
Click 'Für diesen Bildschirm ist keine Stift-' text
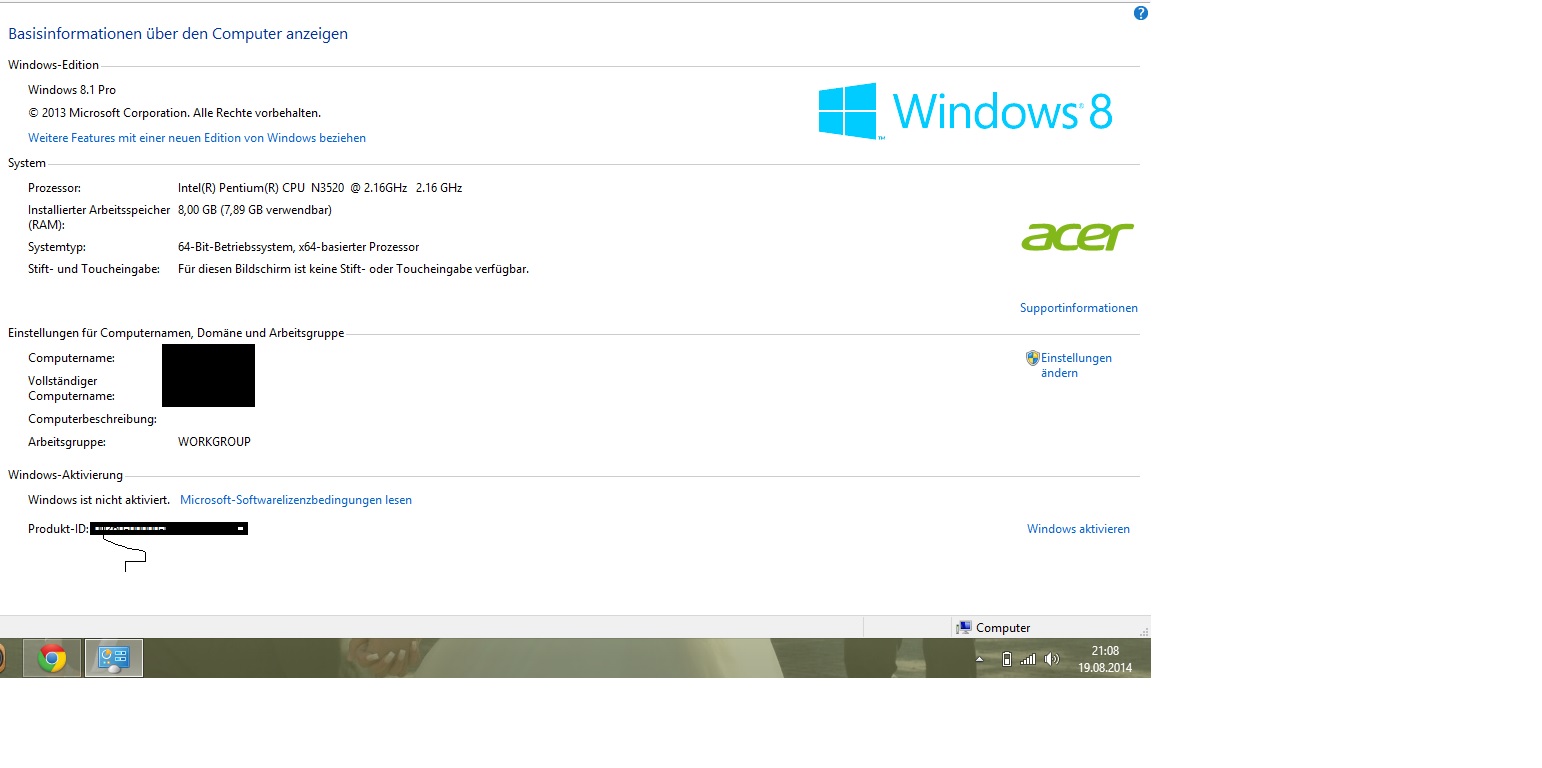353,269
